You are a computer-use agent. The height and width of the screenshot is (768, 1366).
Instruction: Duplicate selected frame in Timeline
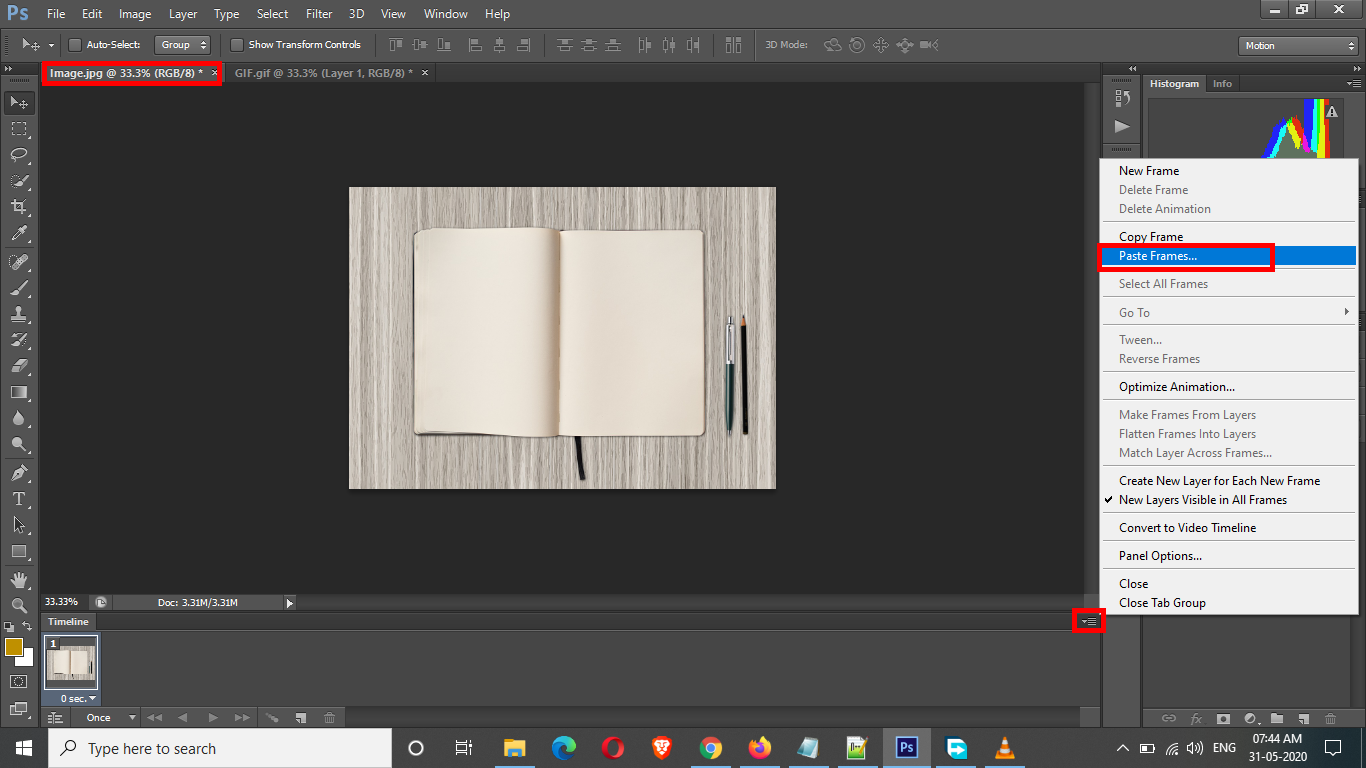click(299, 718)
